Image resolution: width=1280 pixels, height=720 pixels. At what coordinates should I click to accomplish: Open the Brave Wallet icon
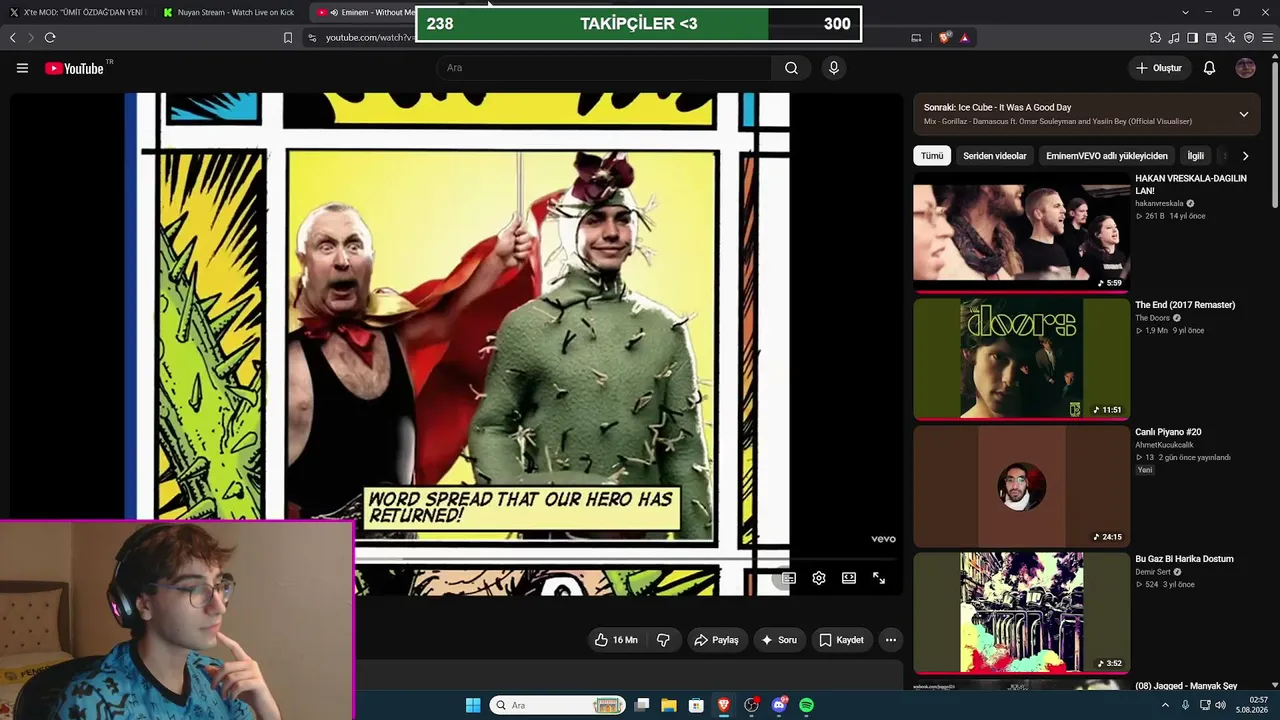(x=1211, y=38)
